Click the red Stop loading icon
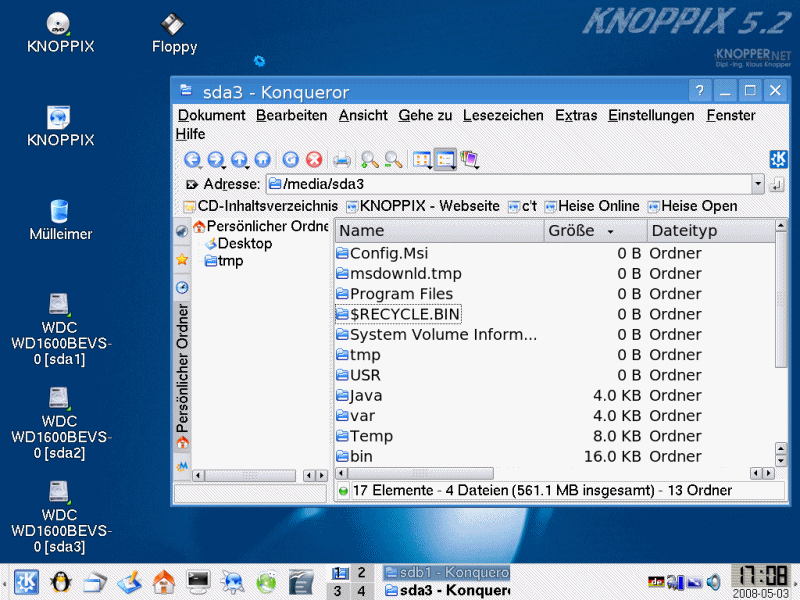This screenshot has width=800, height=600. point(314,159)
